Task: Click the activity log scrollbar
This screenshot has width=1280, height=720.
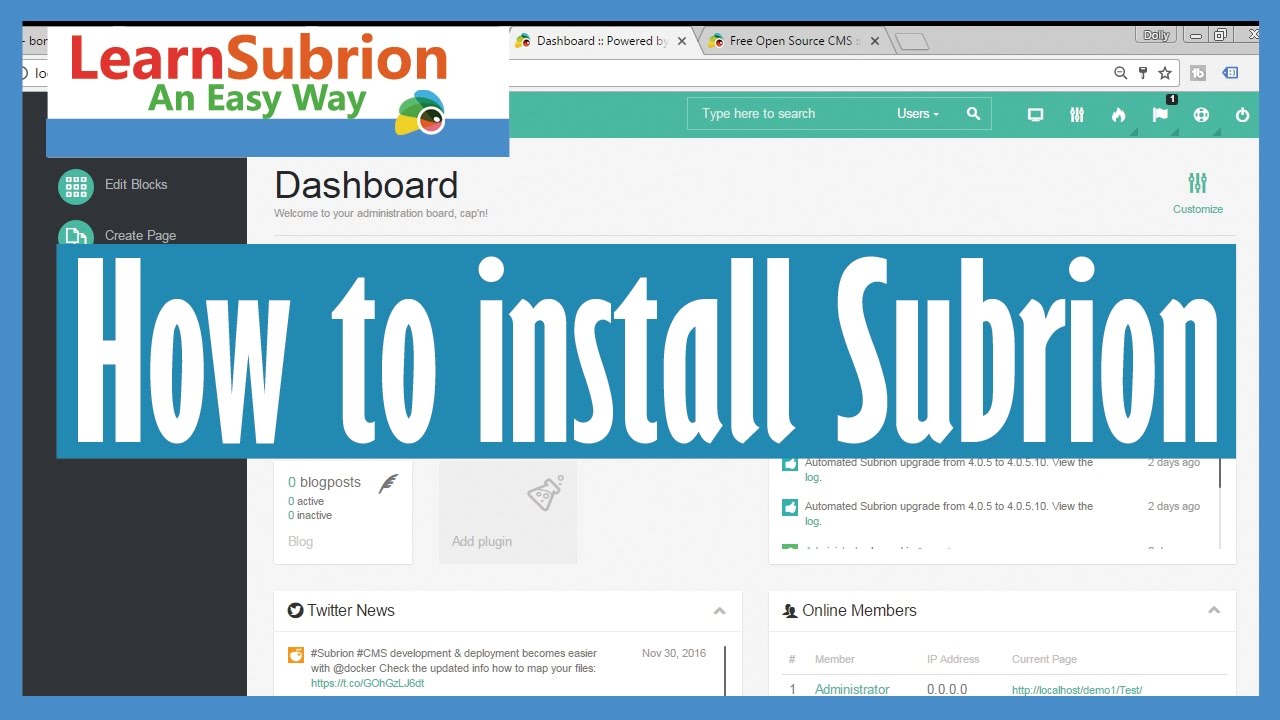Action: (1220, 475)
